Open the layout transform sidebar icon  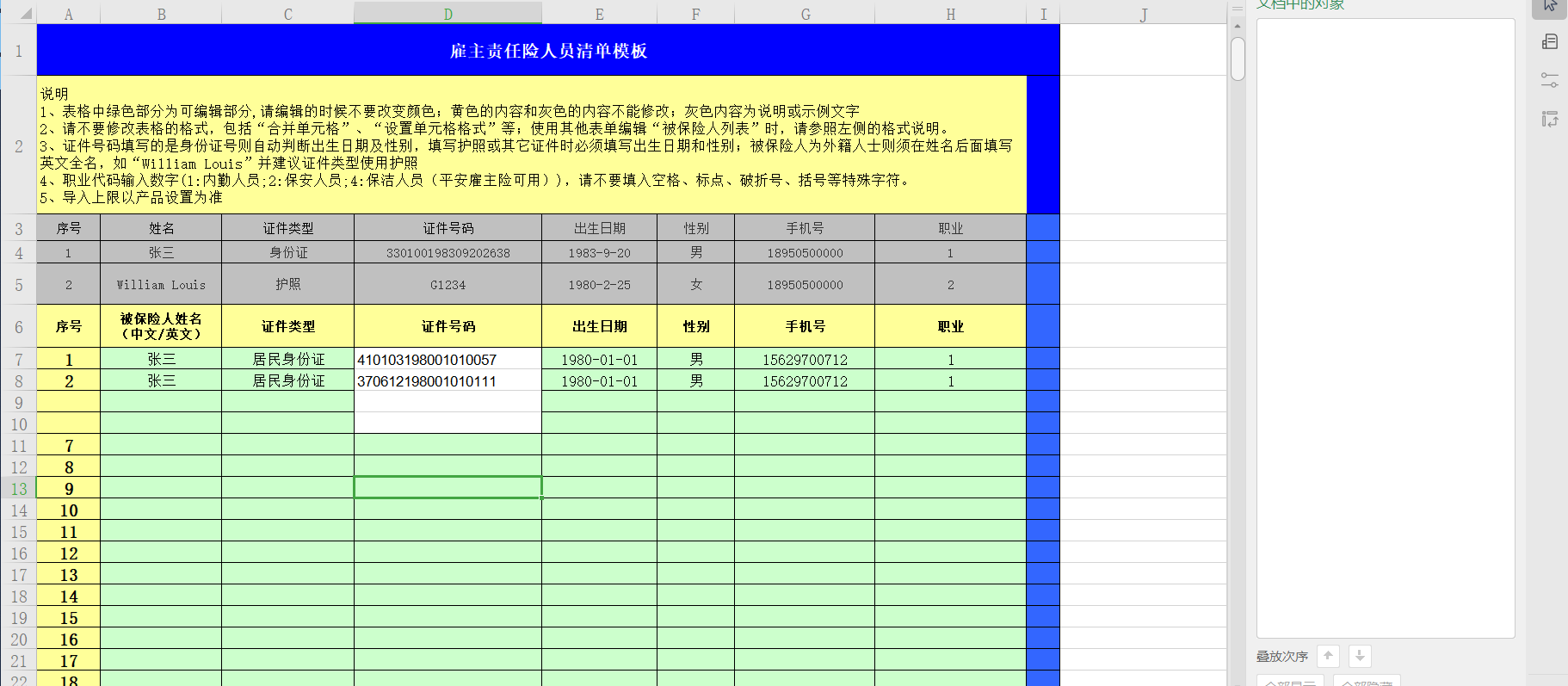click(1550, 119)
